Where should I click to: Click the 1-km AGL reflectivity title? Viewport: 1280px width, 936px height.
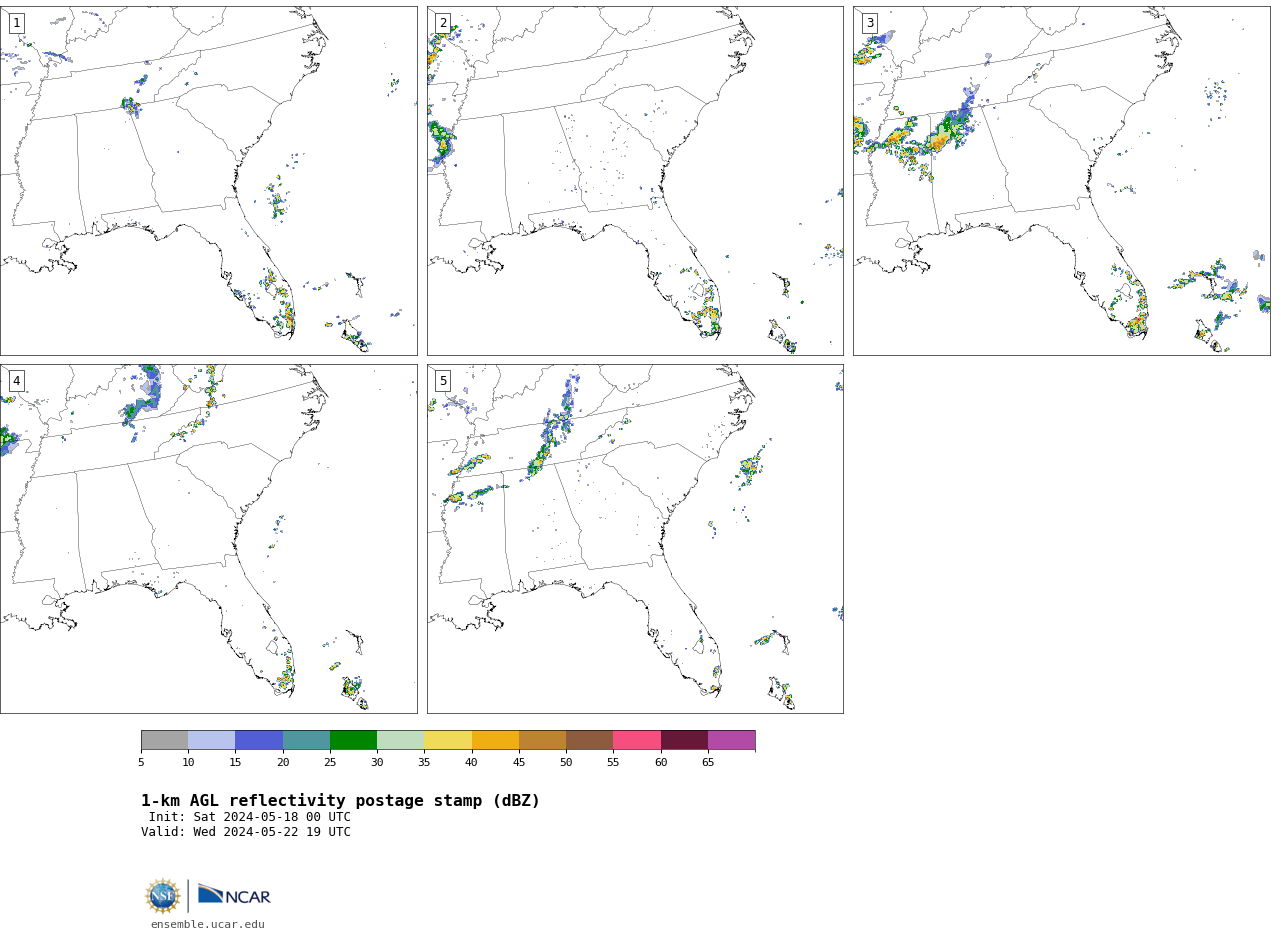[340, 801]
